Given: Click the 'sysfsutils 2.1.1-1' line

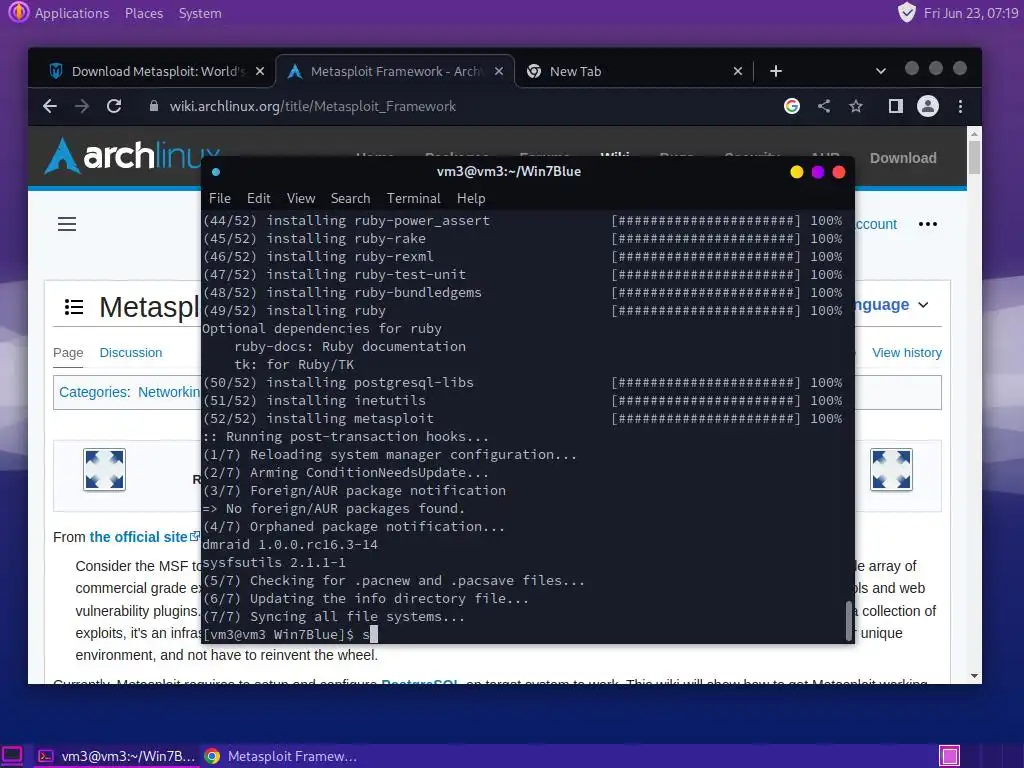Looking at the screenshot, I should (274, 562).
